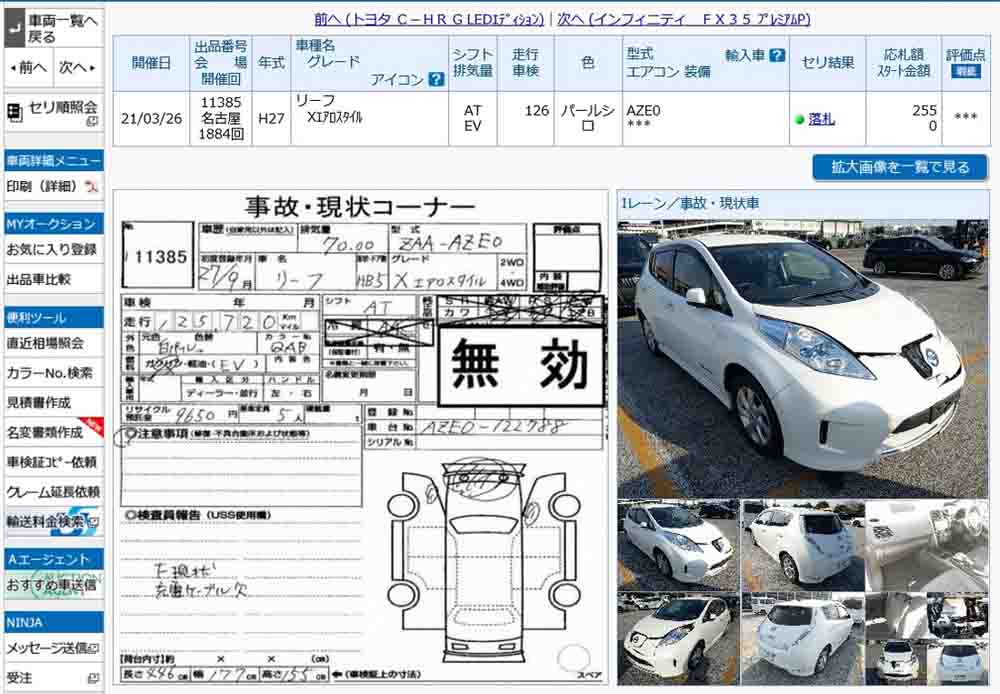The height and width of the screenshot is (694, 1000).
Task: Open 輸送料金検索 tool
Action: (x=46, y=521)
